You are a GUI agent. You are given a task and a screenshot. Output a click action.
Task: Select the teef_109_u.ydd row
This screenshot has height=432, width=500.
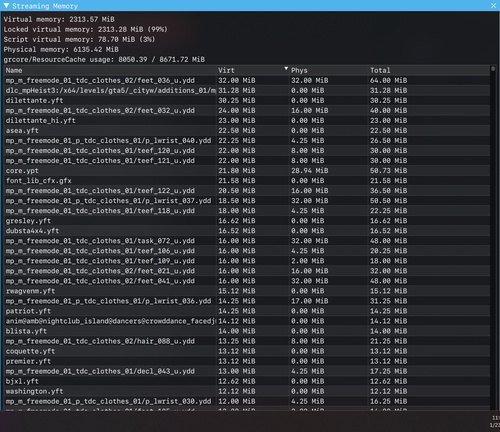click(x=247, y=261)
